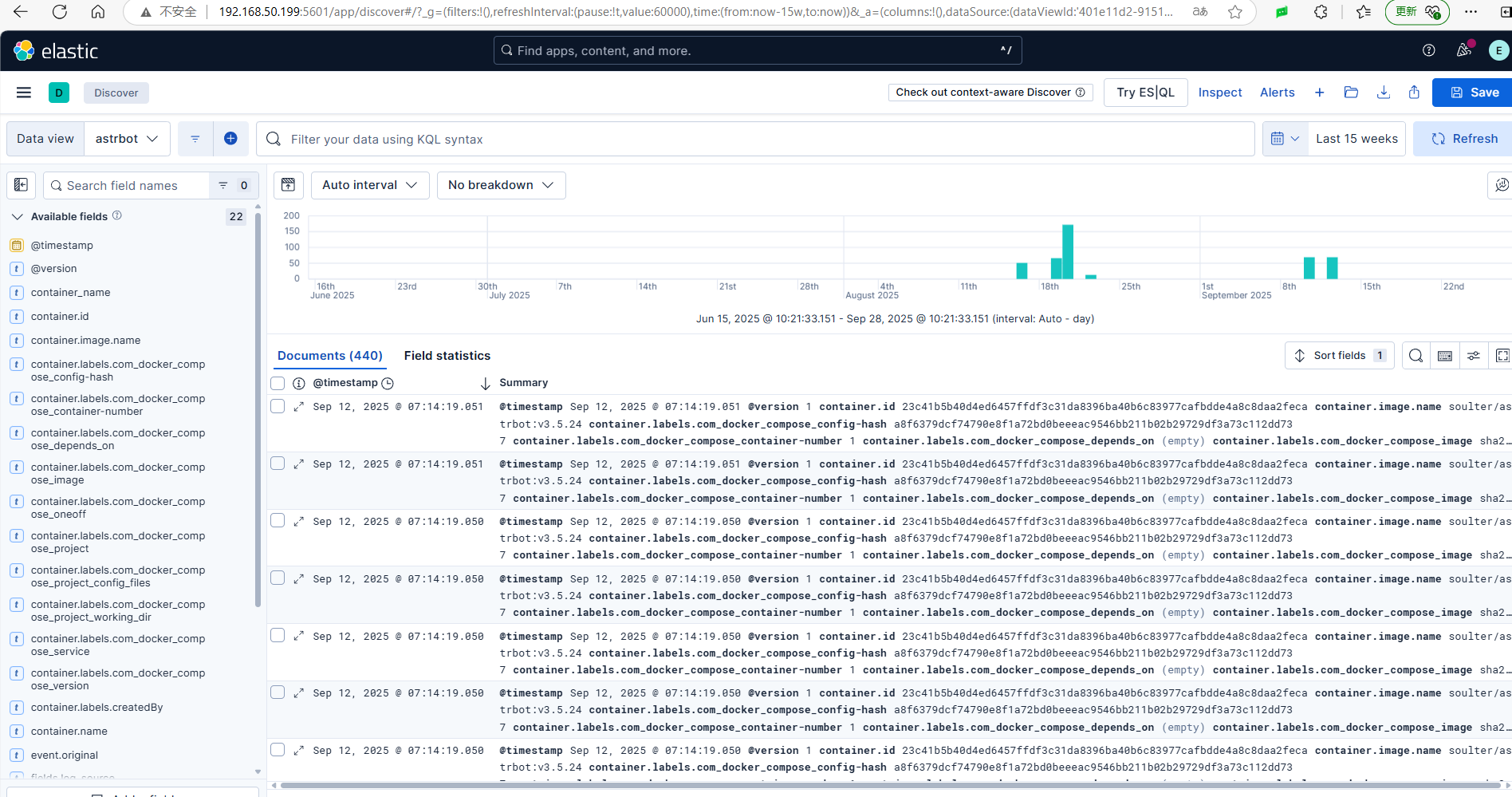Viewport: 1512px width, 797px height.
Task: Click the data grid search magnifier icon
Action: coord(1416,356)
